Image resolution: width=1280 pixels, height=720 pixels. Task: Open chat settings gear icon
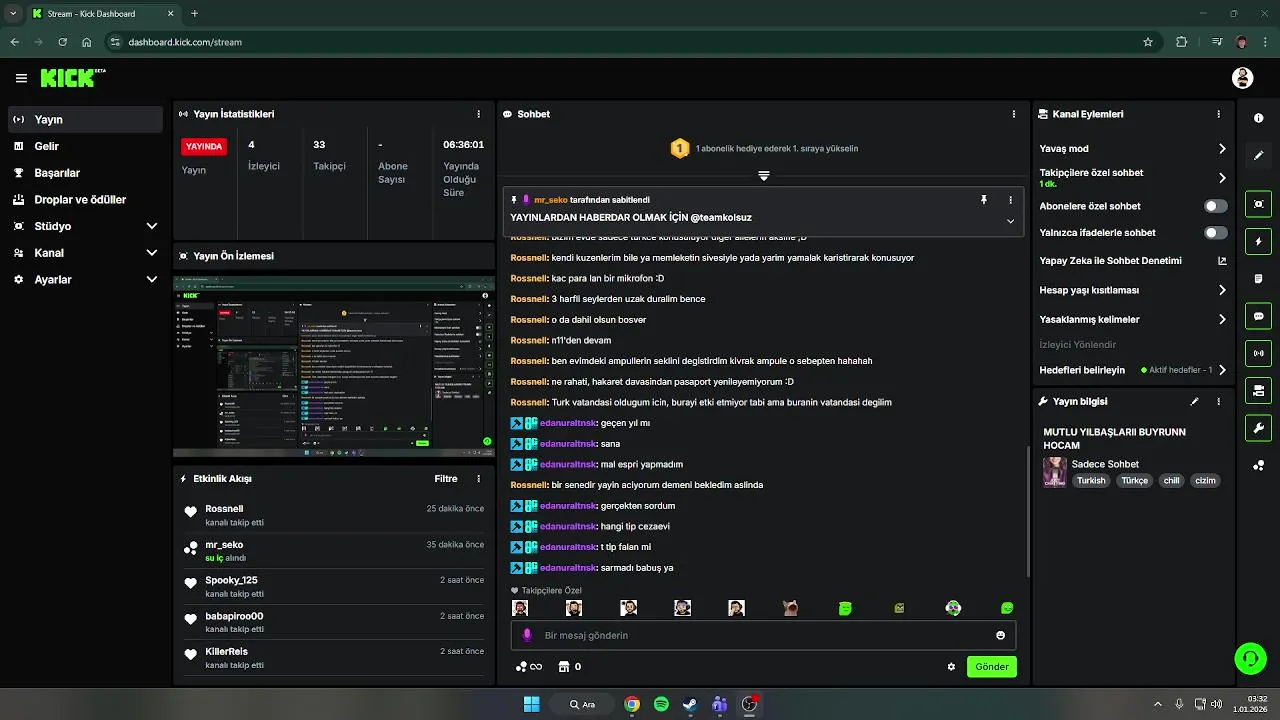click(x=951, y=667)
